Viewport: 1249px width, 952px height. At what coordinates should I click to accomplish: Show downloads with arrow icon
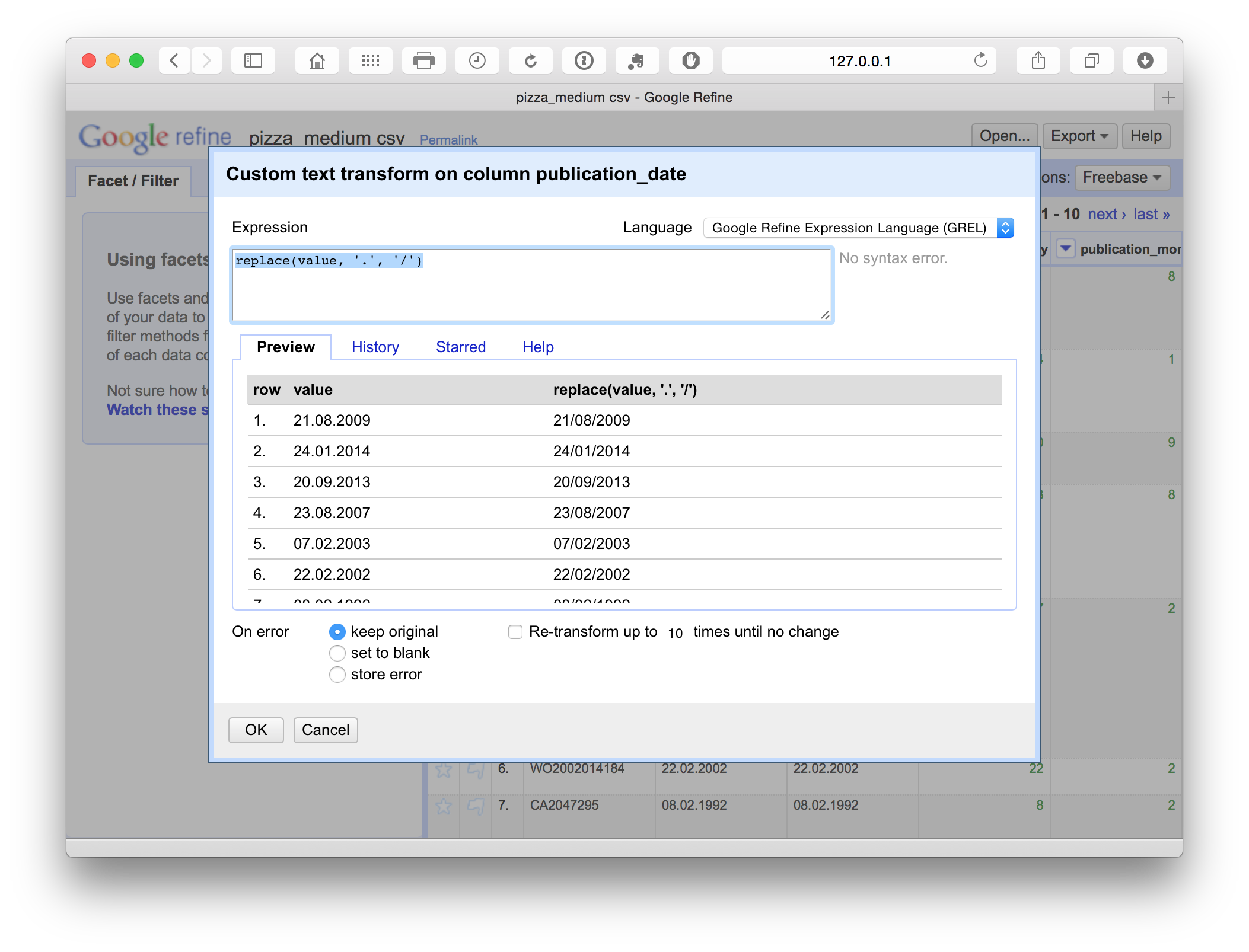point(1145,60)
